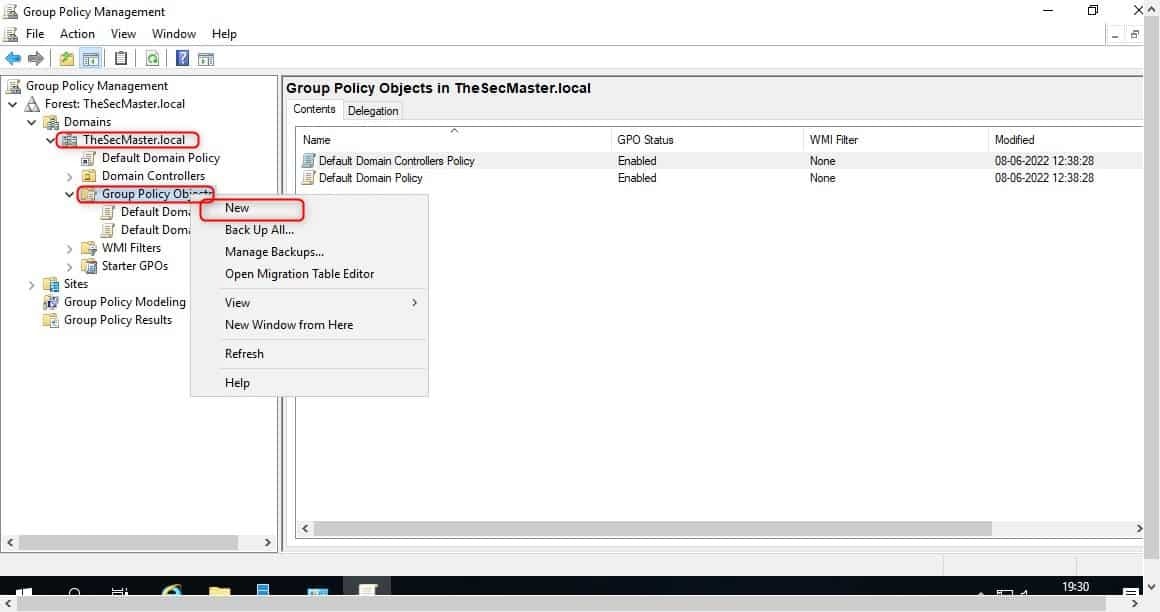Click the Domain Controllers folder icon
Image resolution: width=1160 pixels, height=612 pixels.
89,176
